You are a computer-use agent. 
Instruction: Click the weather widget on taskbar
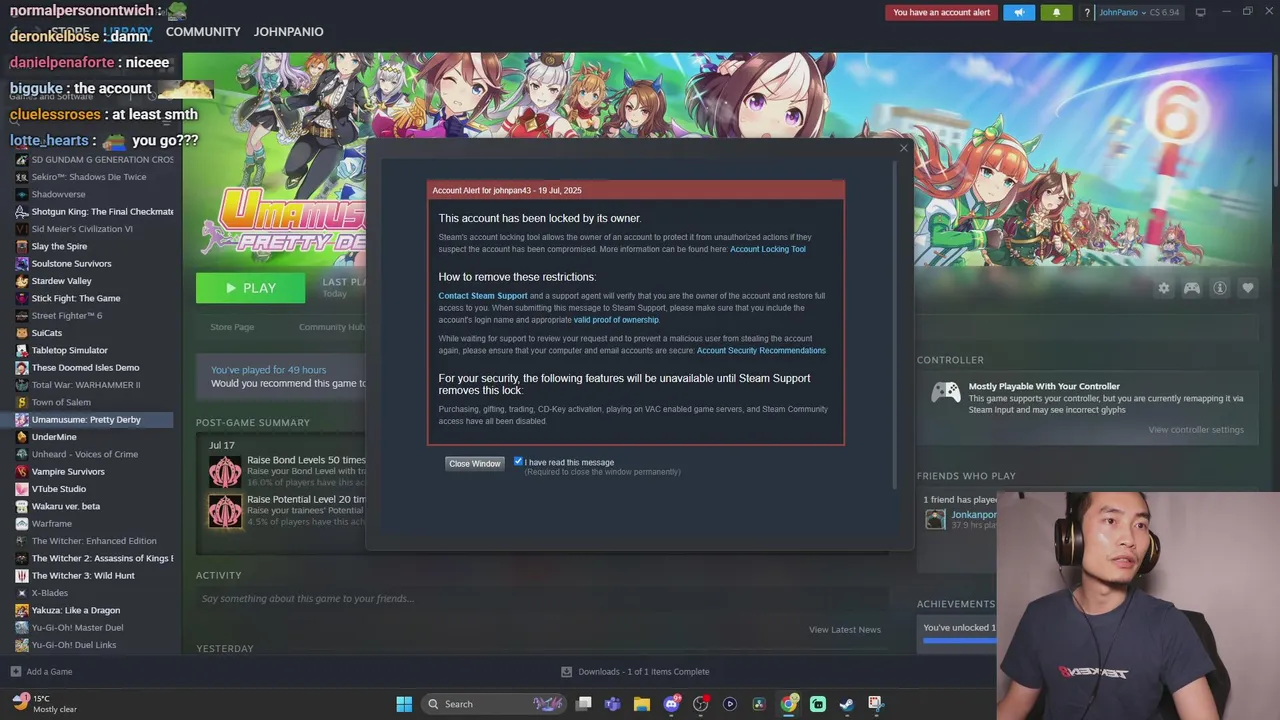(x=44, y=704)
